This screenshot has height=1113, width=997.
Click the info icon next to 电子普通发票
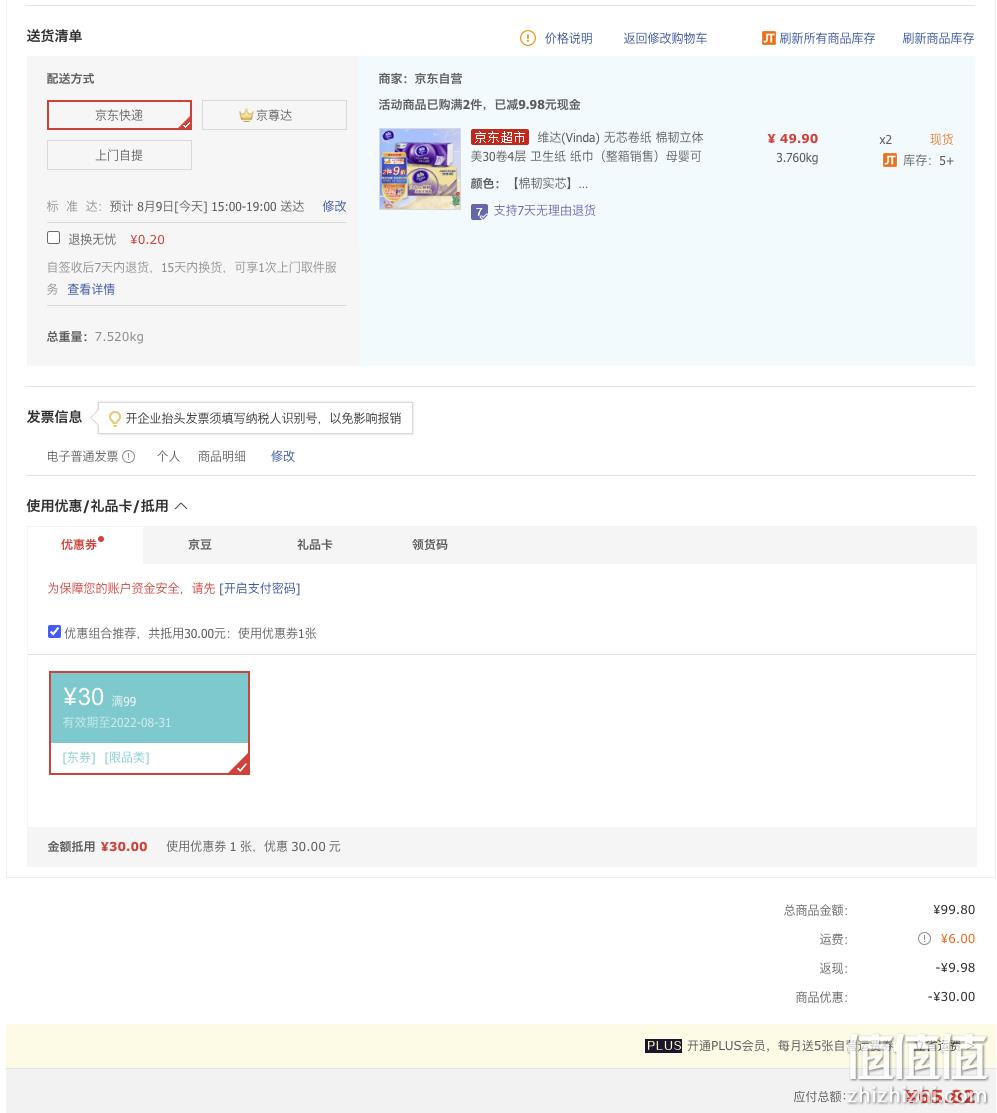tap(128, 456)
